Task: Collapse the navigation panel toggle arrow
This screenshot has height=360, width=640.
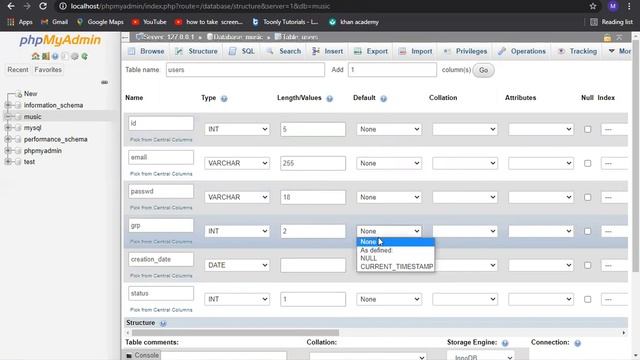Action: (x=125, y=38)
